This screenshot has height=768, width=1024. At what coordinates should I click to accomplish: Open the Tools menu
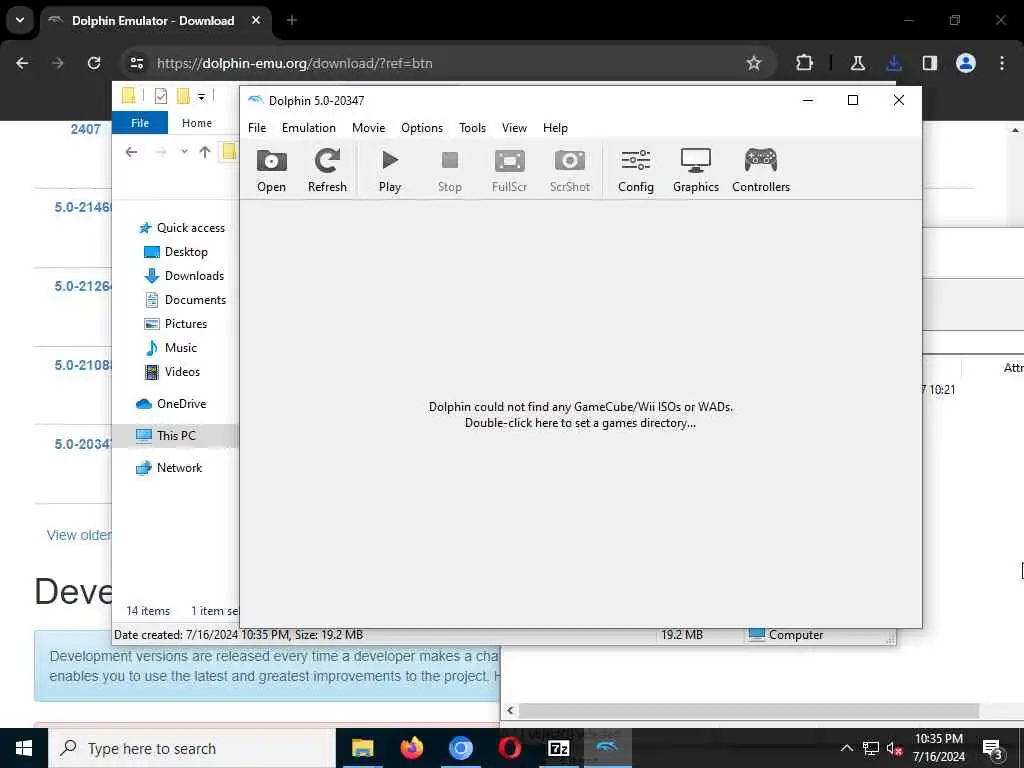coord(472,128)
